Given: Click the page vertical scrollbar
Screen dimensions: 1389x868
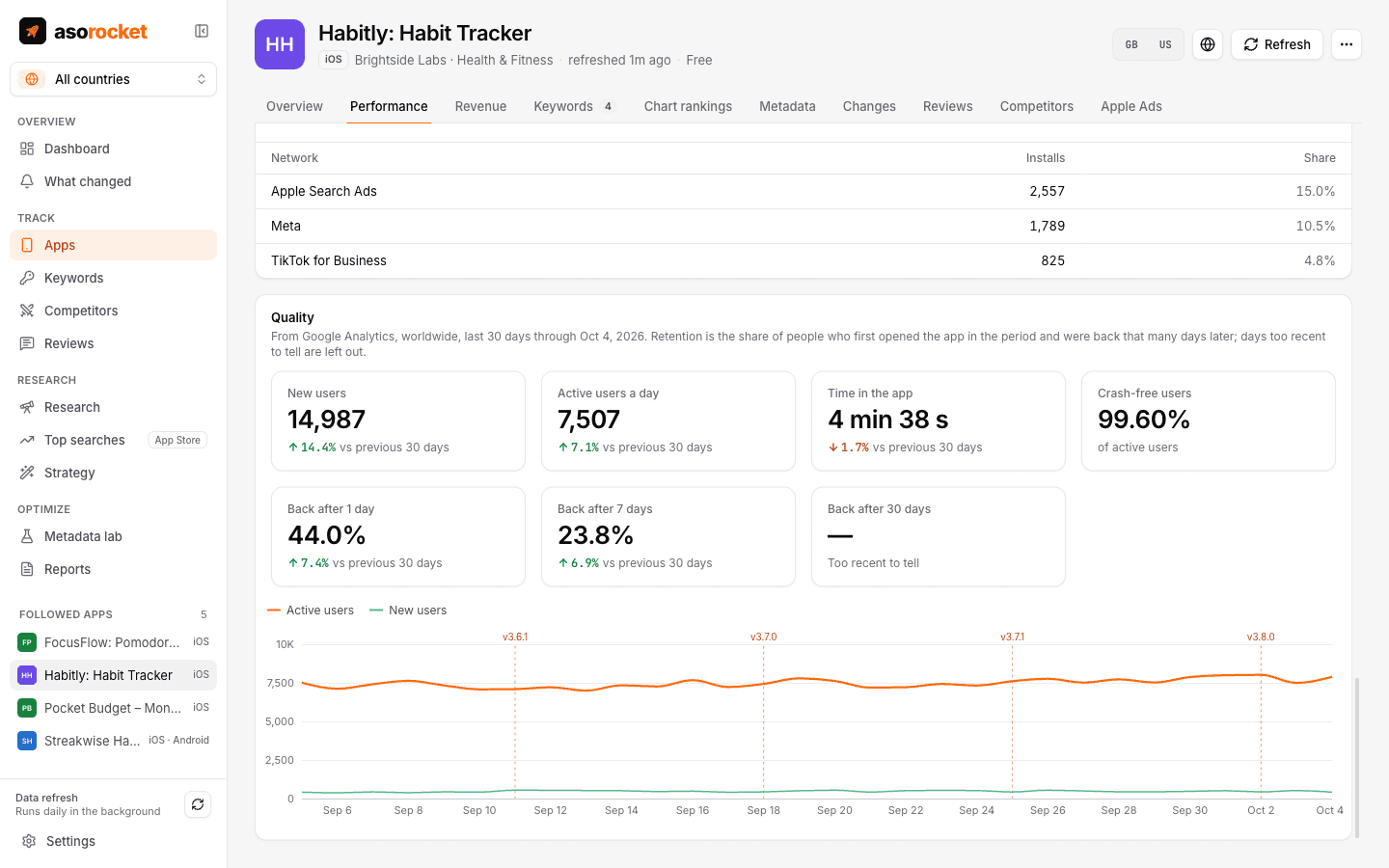Looking at the screenshot, I should click(1357, 758).
